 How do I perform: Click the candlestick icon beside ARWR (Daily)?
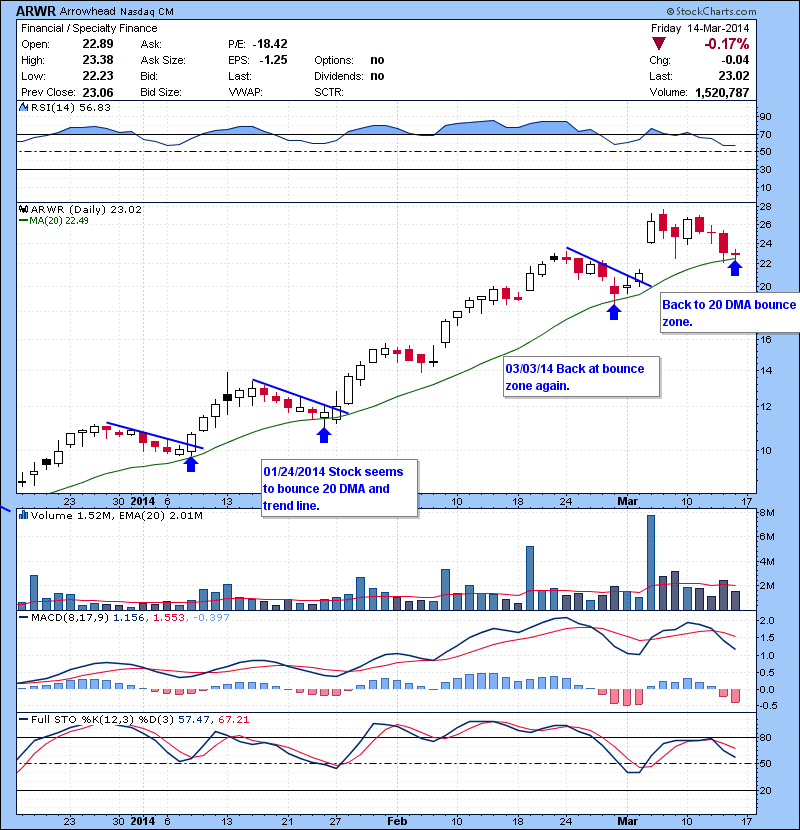point(24,209)
